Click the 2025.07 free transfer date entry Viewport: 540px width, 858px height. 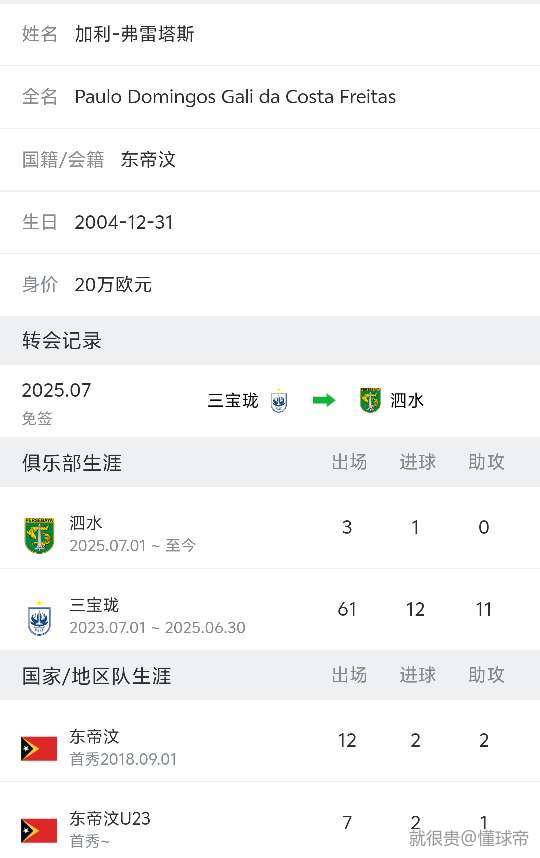[56, 403]
